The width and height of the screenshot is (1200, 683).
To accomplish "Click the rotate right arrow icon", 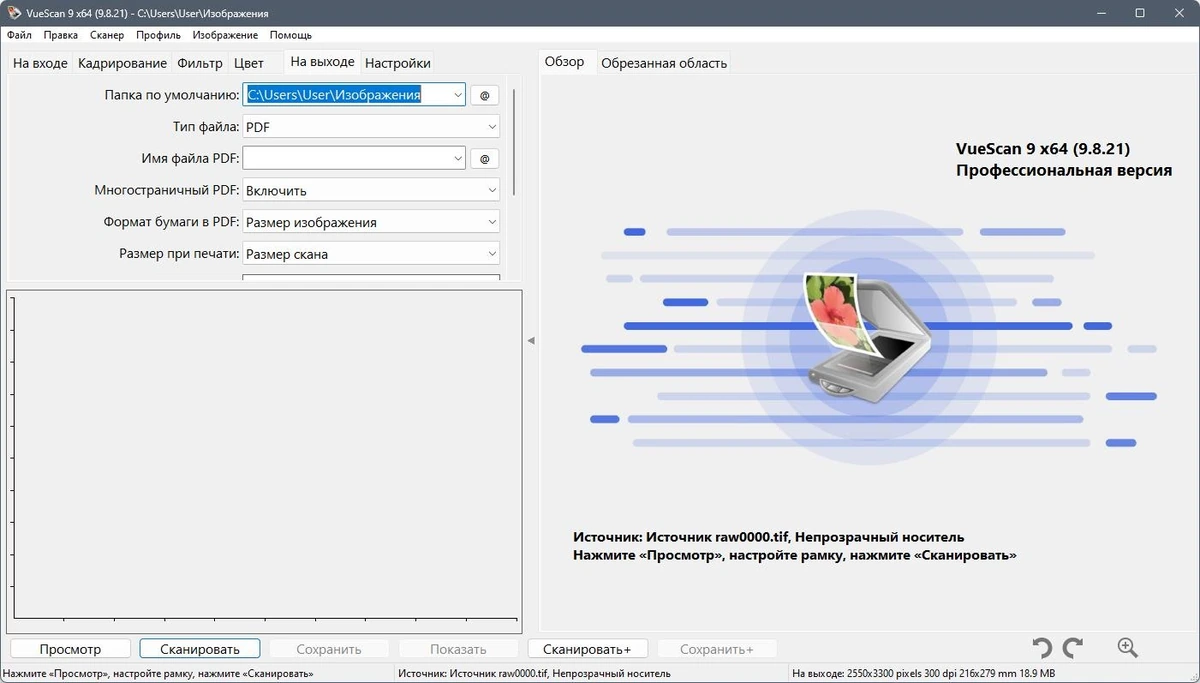I will pyautogui.click(x=1073, y=648).
